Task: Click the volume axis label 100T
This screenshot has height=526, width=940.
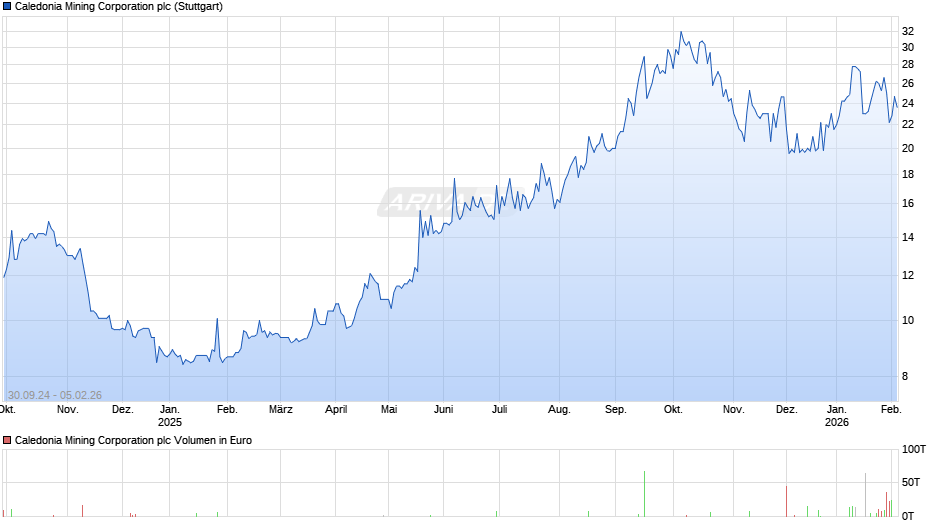Action: 914,449
